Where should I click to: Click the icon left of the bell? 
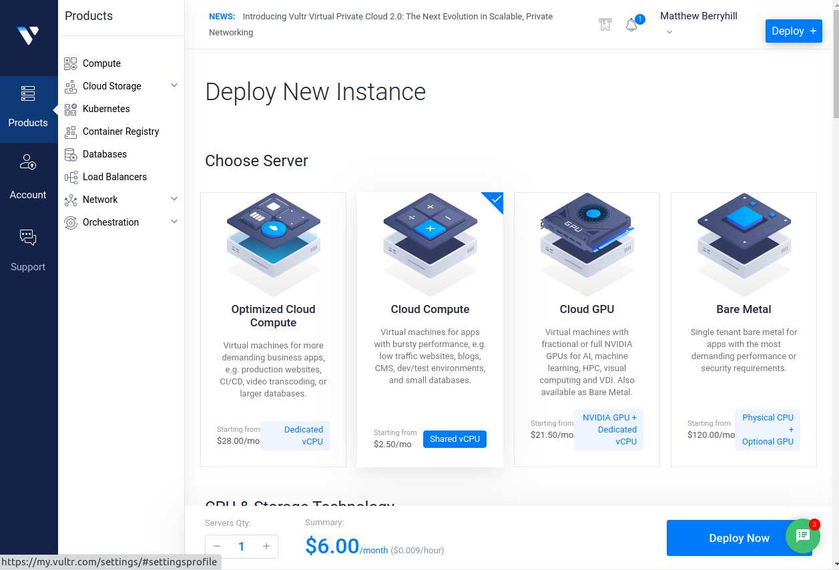point(605,24)
